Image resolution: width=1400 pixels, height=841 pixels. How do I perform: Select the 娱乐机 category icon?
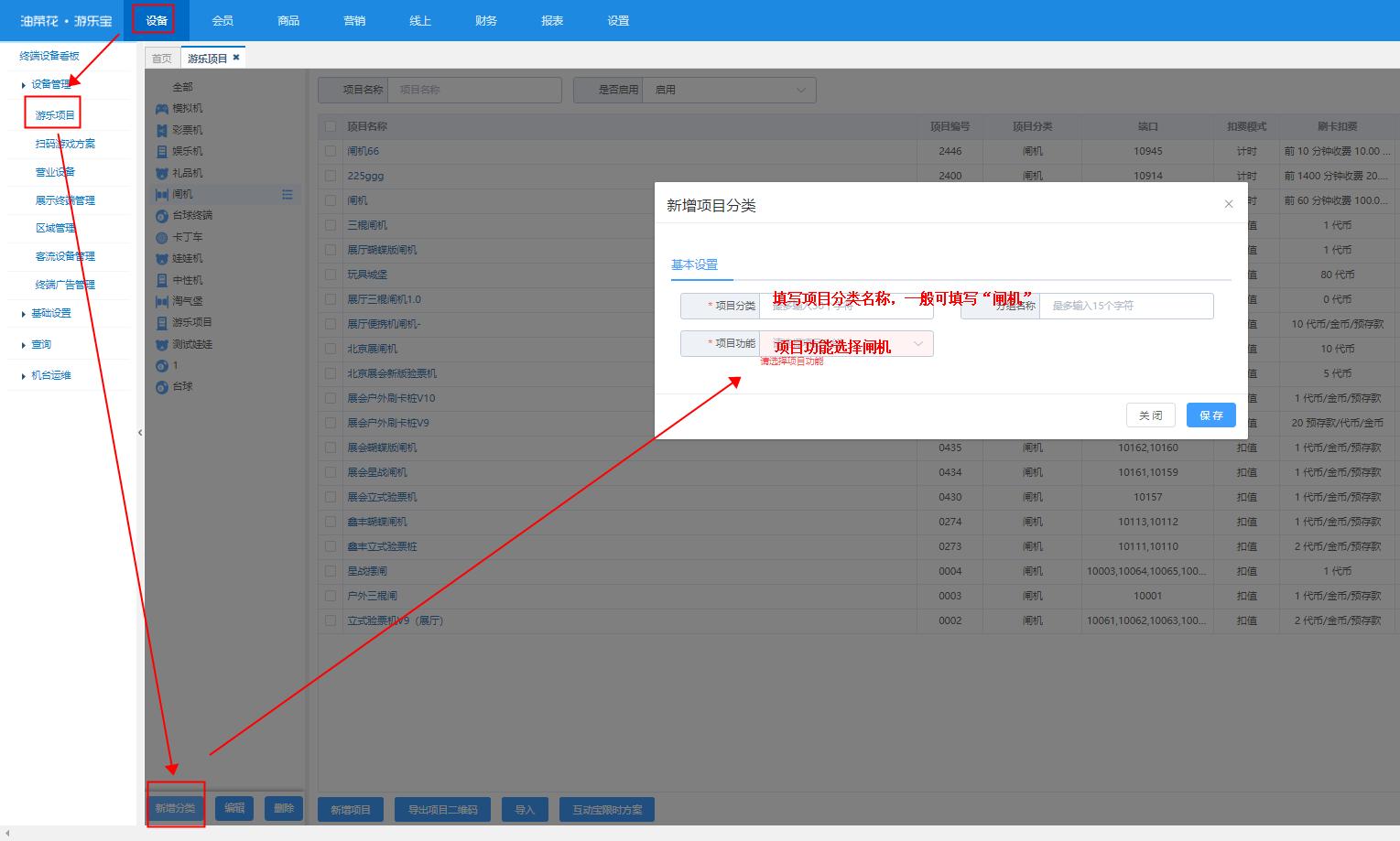coord(162,152)
